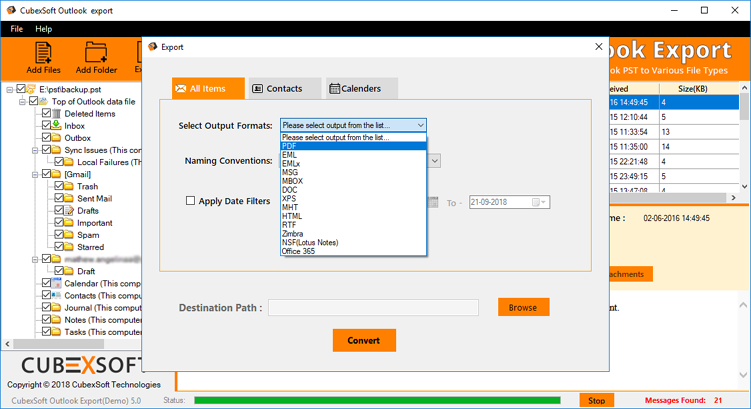Uncheck the Deleted Items folder checkbox
The width and height of the screenshot is (751, 409).
tap(46, 114)
